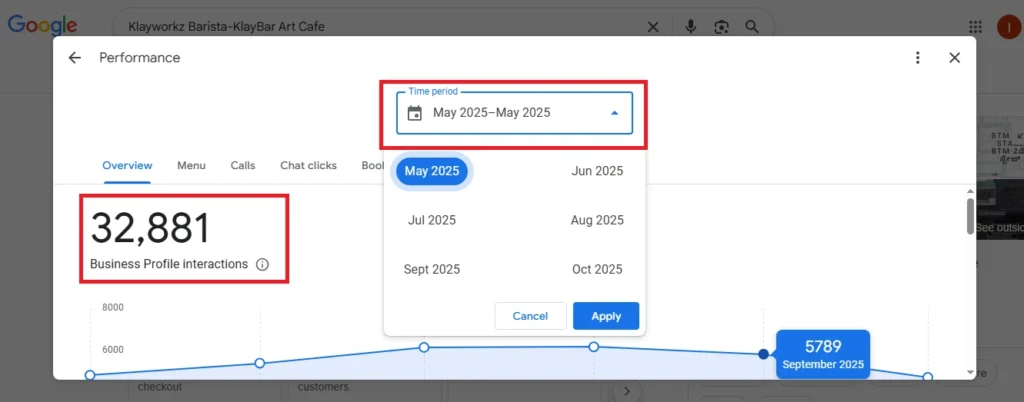Click the scrollbar down arrow in Performance dialog

point(970,372)
